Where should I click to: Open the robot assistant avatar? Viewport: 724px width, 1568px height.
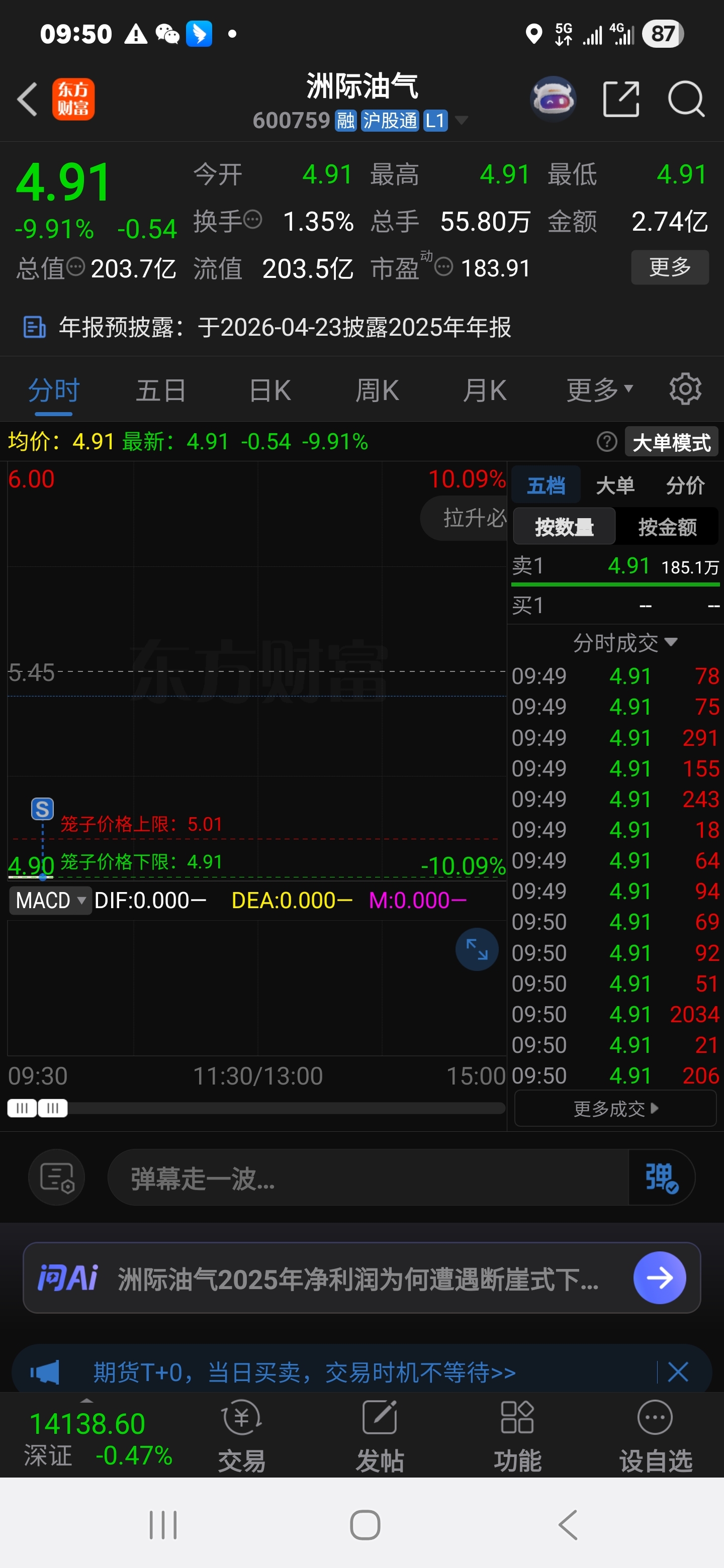click(x=553, y=99)
